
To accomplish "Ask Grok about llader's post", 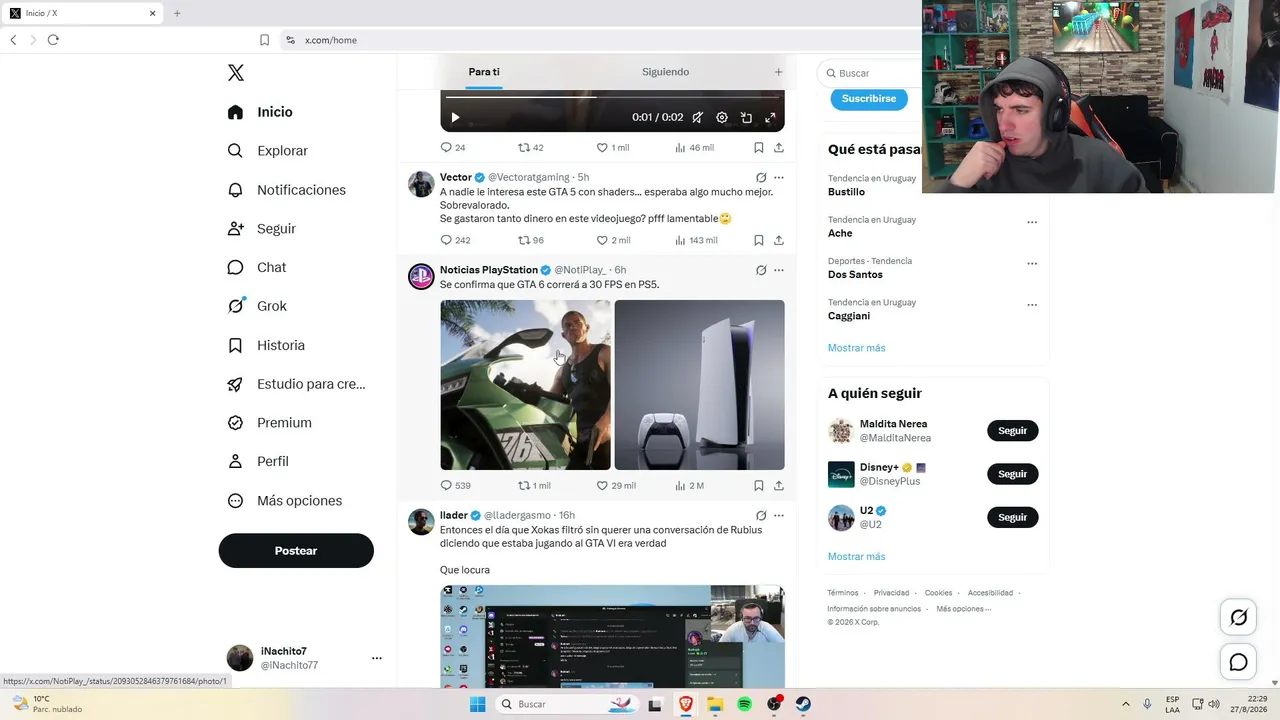I will (761, 516).
